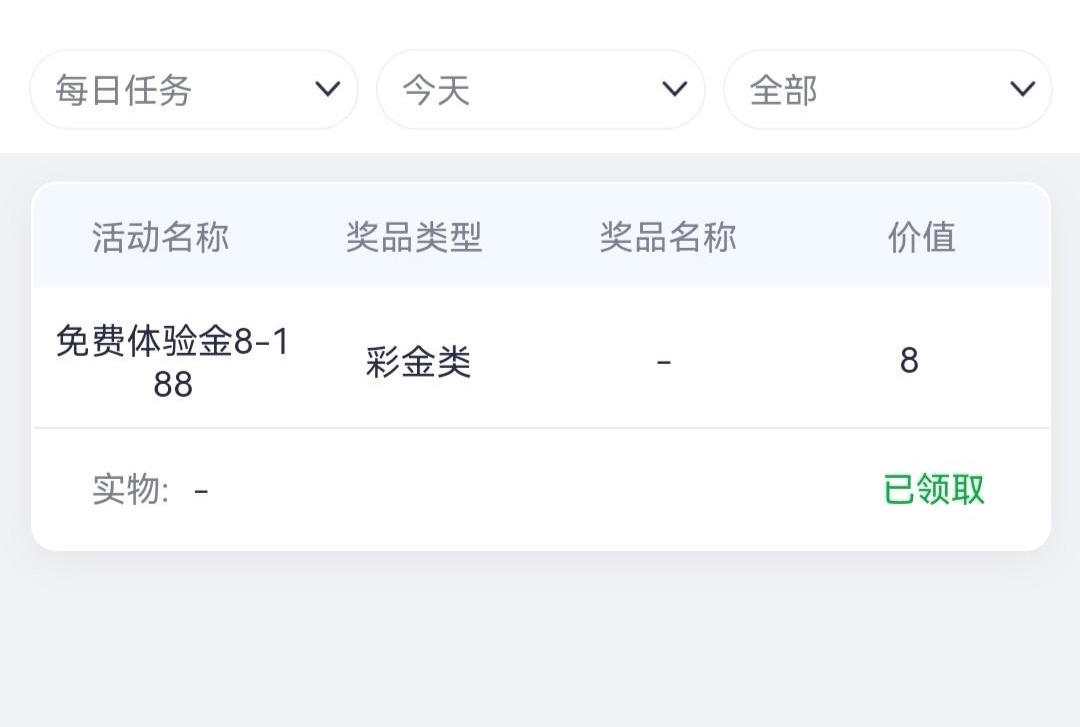Click the divider line above 实物 row
Screen dimensions: 1080x727
(x=540, y=428)
